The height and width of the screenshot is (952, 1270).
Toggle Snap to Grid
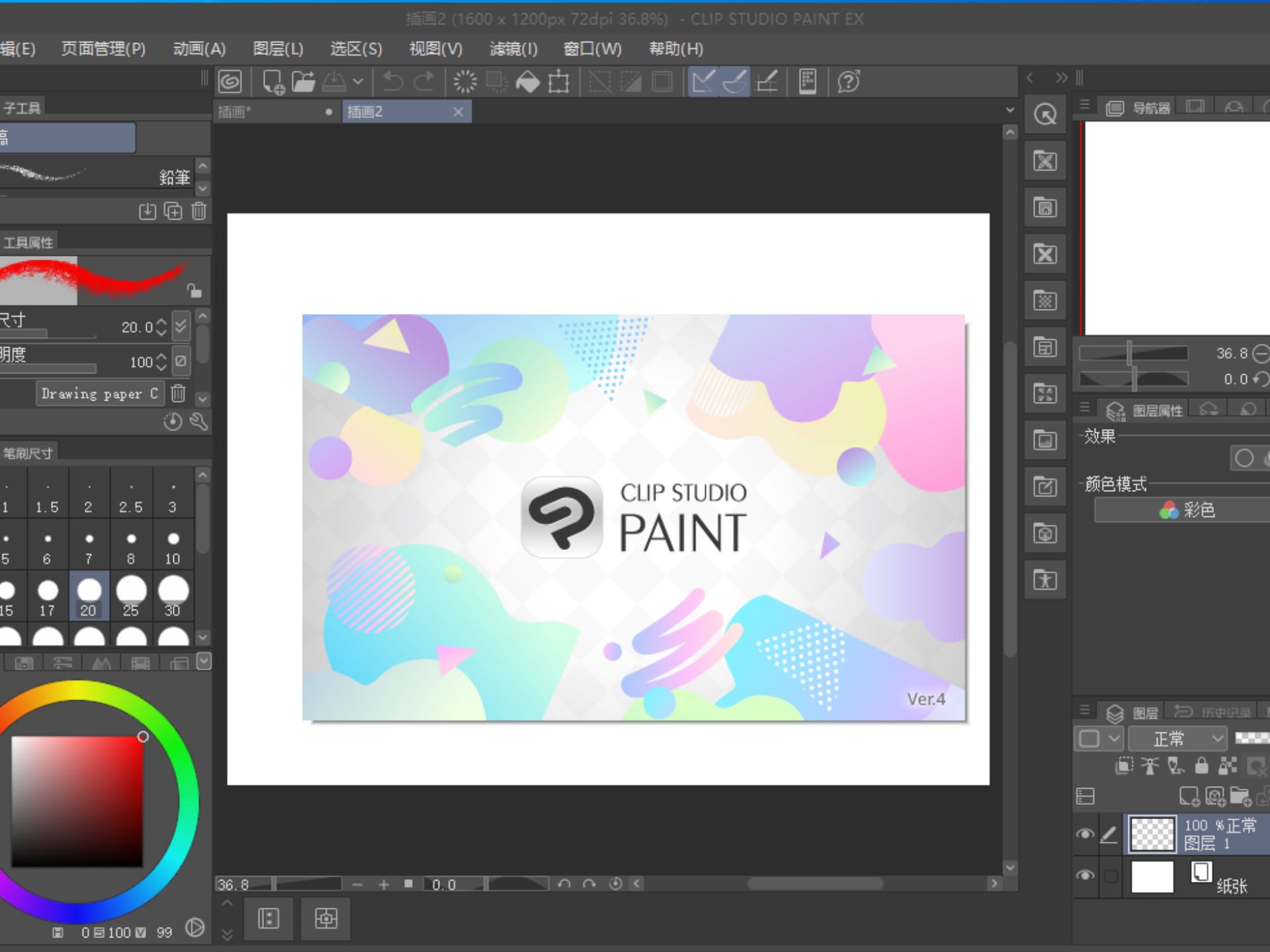coord(767,82)
